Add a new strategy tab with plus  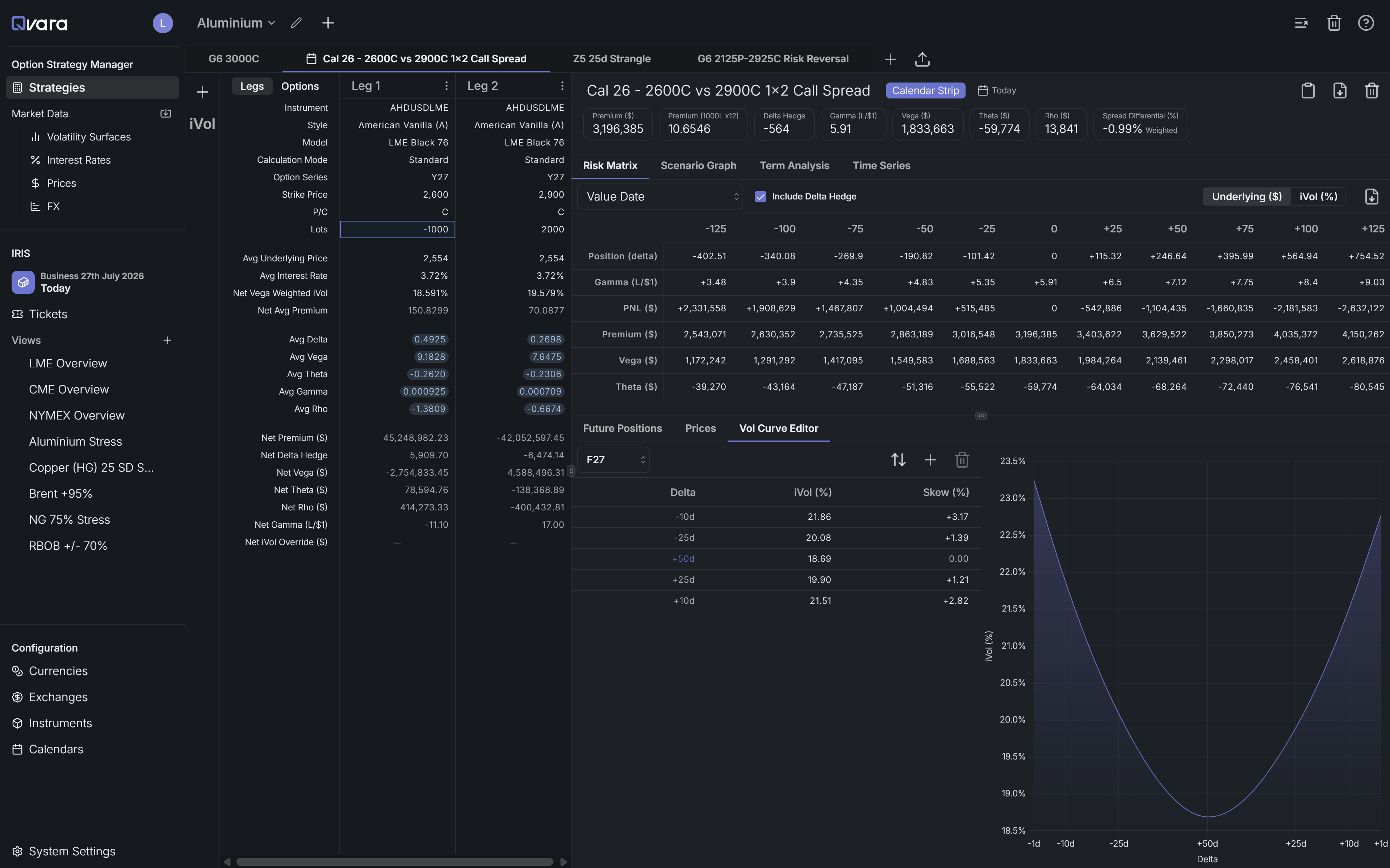[890, 59]
